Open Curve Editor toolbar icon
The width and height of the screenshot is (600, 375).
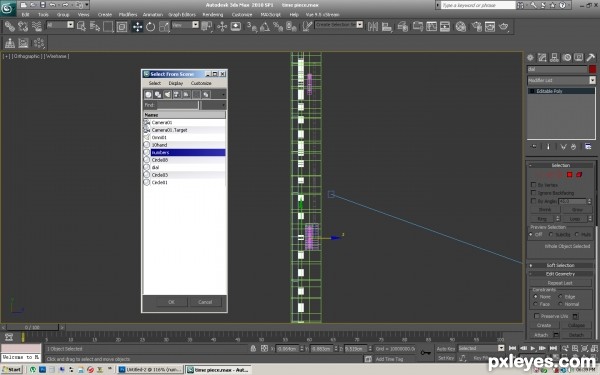click(431, 26)
